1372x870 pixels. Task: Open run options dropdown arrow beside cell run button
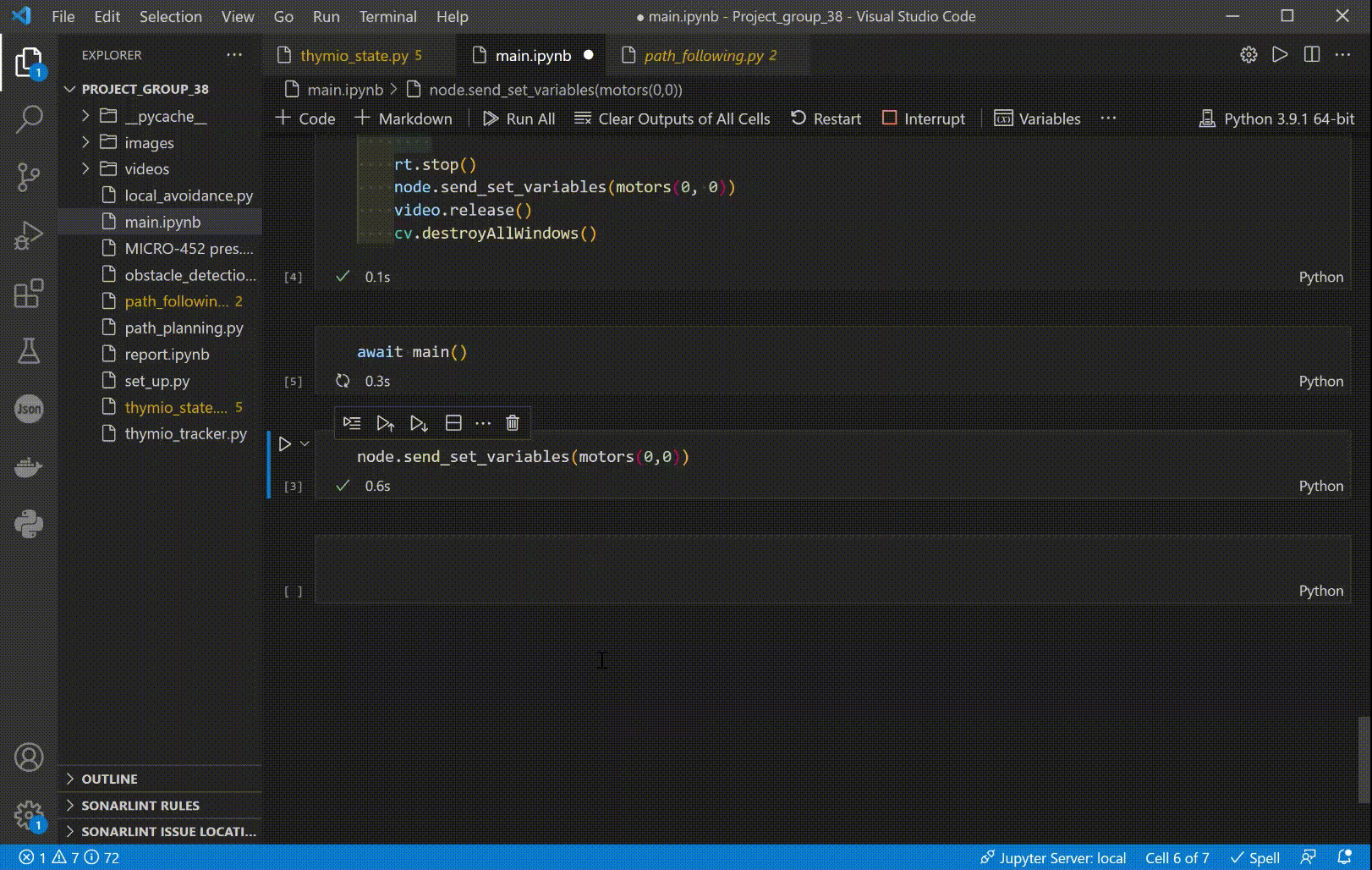(305, 443)
